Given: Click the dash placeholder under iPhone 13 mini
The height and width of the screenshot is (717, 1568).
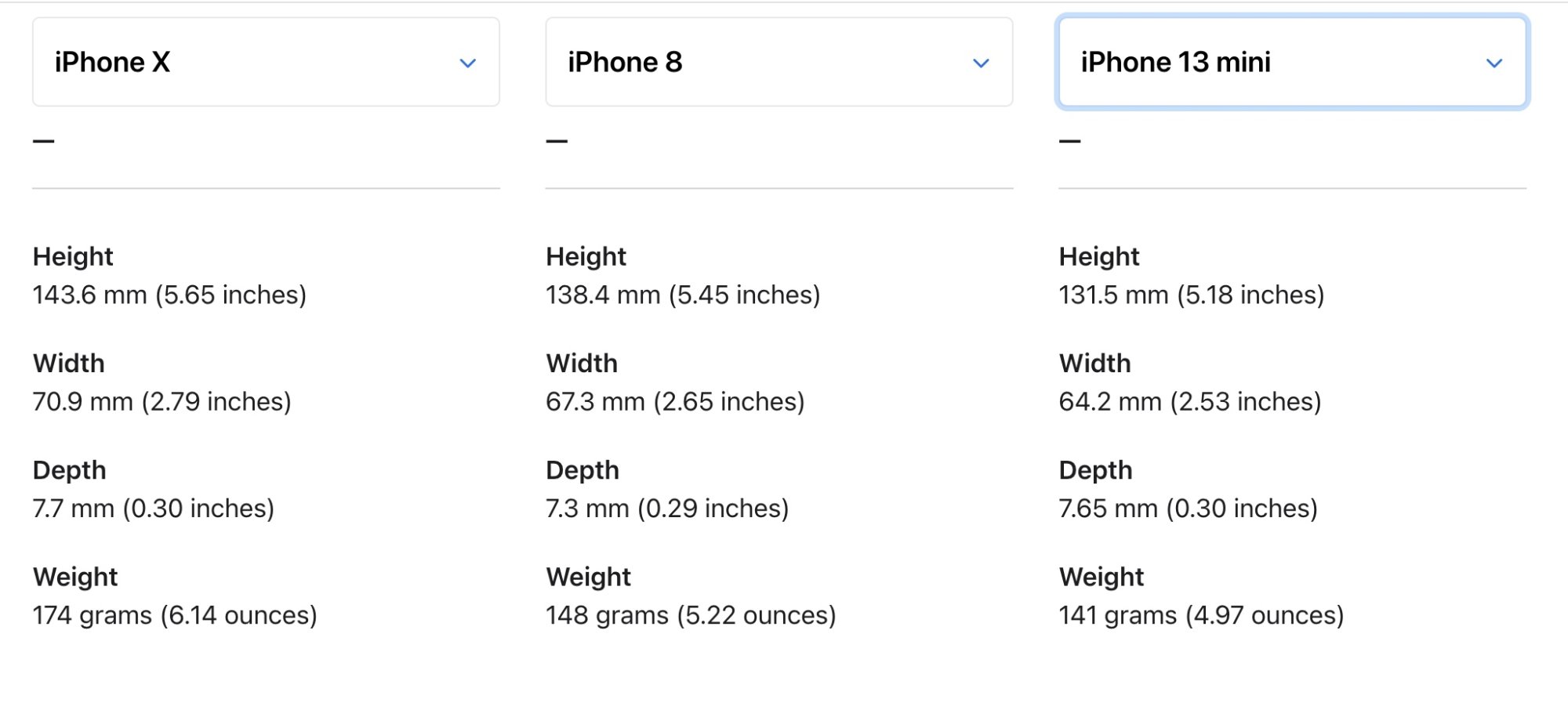Looking at the screenshot, I should (1069, 141).
